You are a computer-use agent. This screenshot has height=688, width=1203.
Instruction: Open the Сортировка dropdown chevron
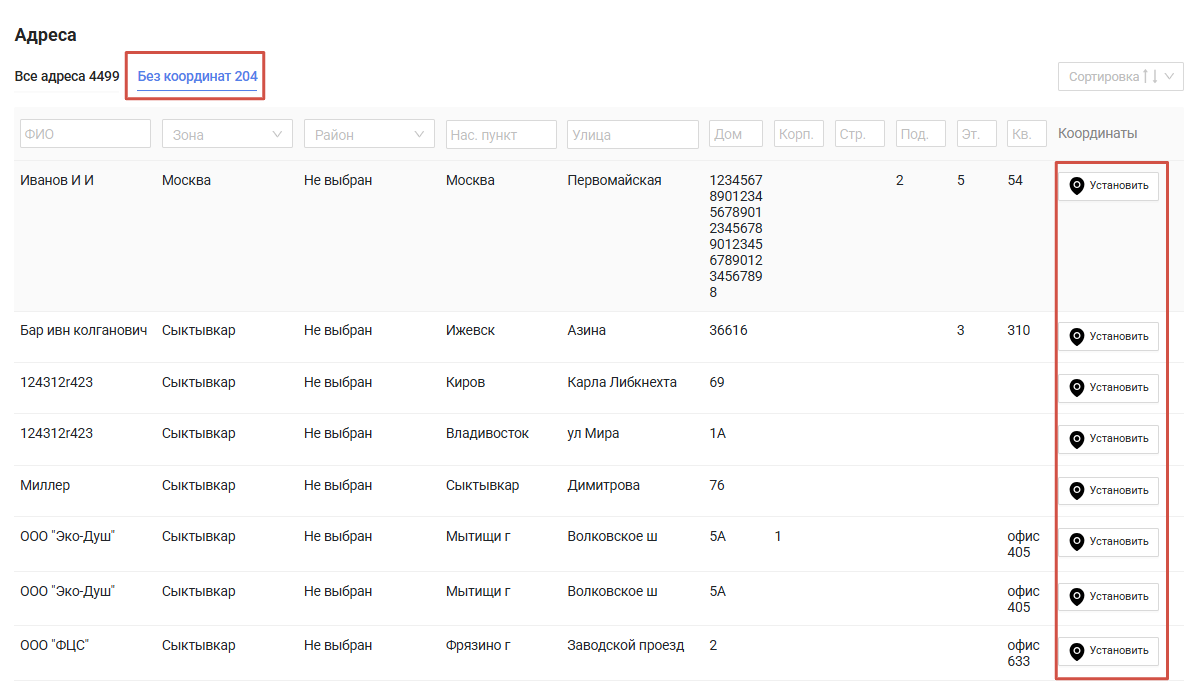click(1171, 77)
